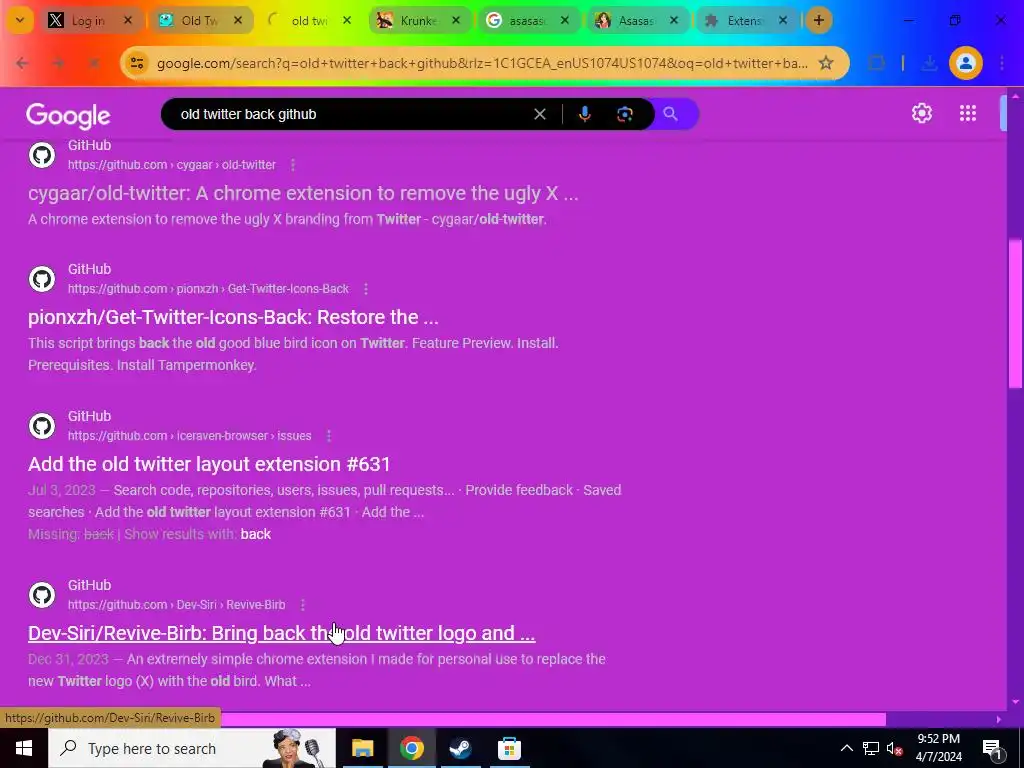Viewport: 1024px width, 768px height.
Task: Open more options for cygaar result
Action: pyautogui.click(x=293, y=165)
